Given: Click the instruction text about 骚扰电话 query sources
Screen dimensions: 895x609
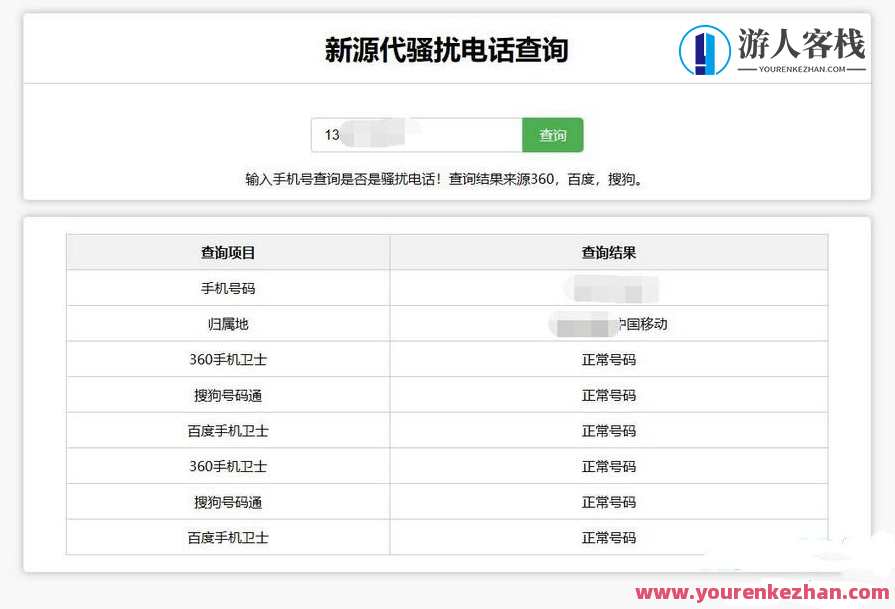Looking at the screenshot, I should 446,178.
